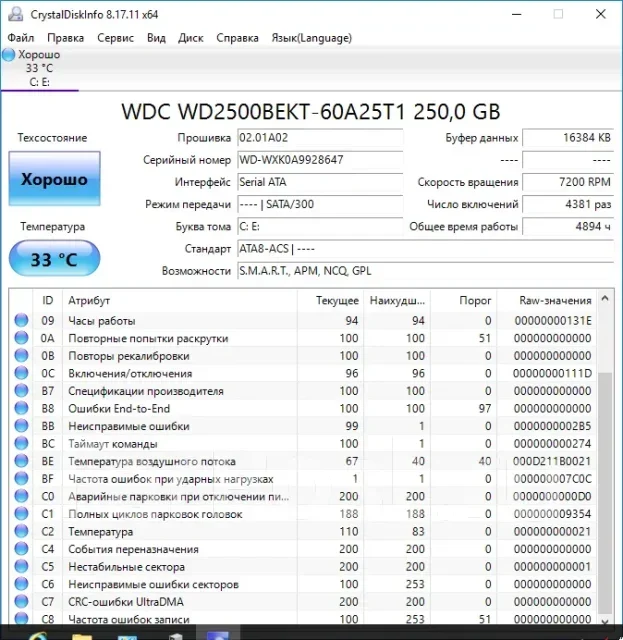This screenshot has width=623, height=640.
Task: Click the Стандарт field ATA8-ACS
Action: (425, 249)
